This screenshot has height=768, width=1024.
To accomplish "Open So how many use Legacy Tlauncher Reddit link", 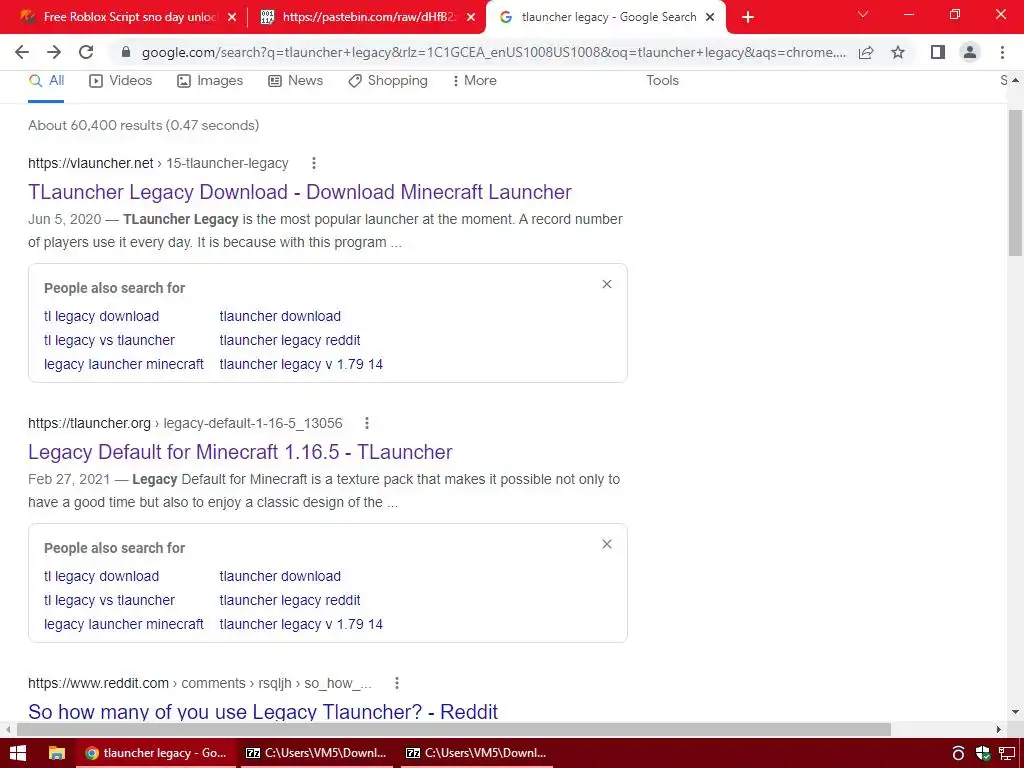I will coord(263,711).
